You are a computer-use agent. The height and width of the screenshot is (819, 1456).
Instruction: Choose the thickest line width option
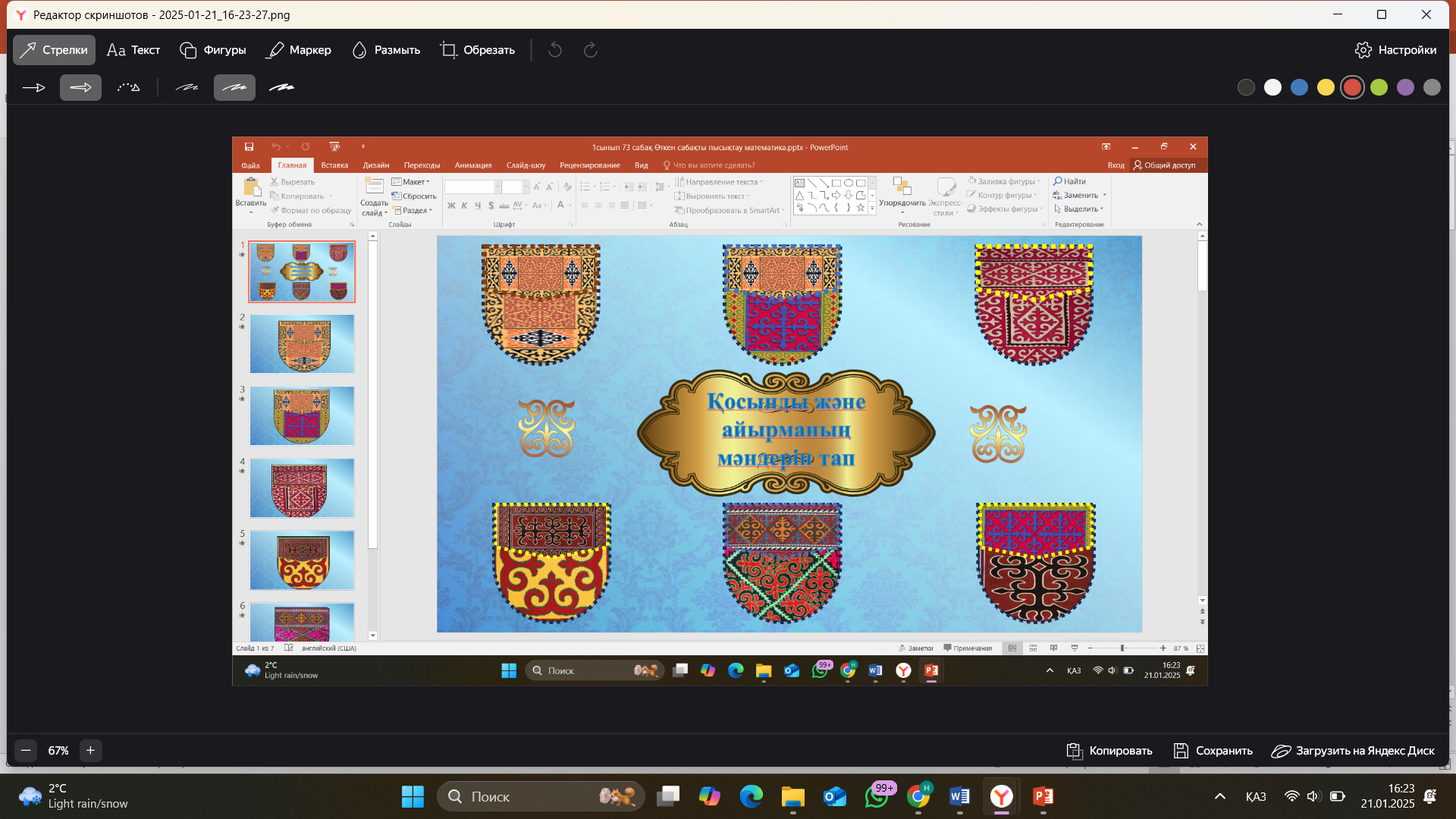(x=281, y=88)
